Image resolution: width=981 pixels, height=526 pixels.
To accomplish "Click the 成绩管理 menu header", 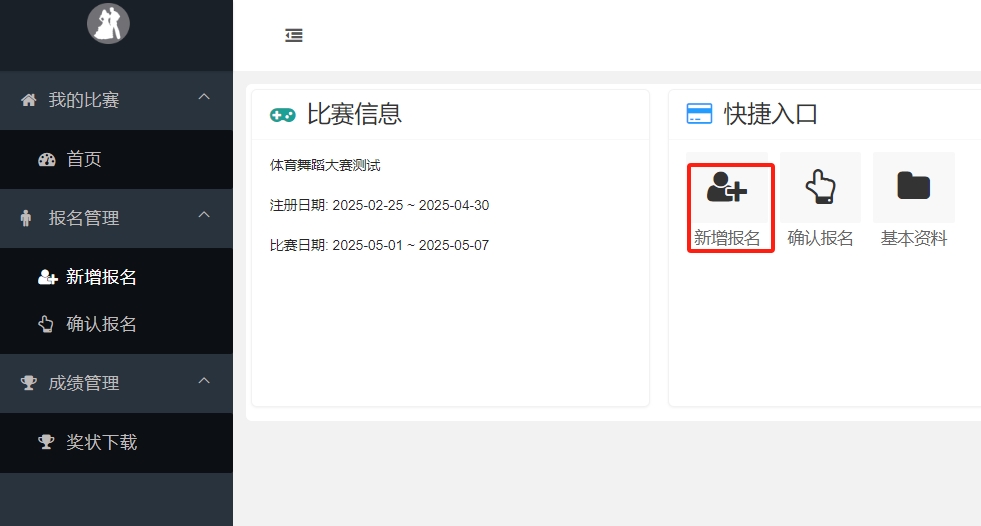I will click(x=84, y=383).
